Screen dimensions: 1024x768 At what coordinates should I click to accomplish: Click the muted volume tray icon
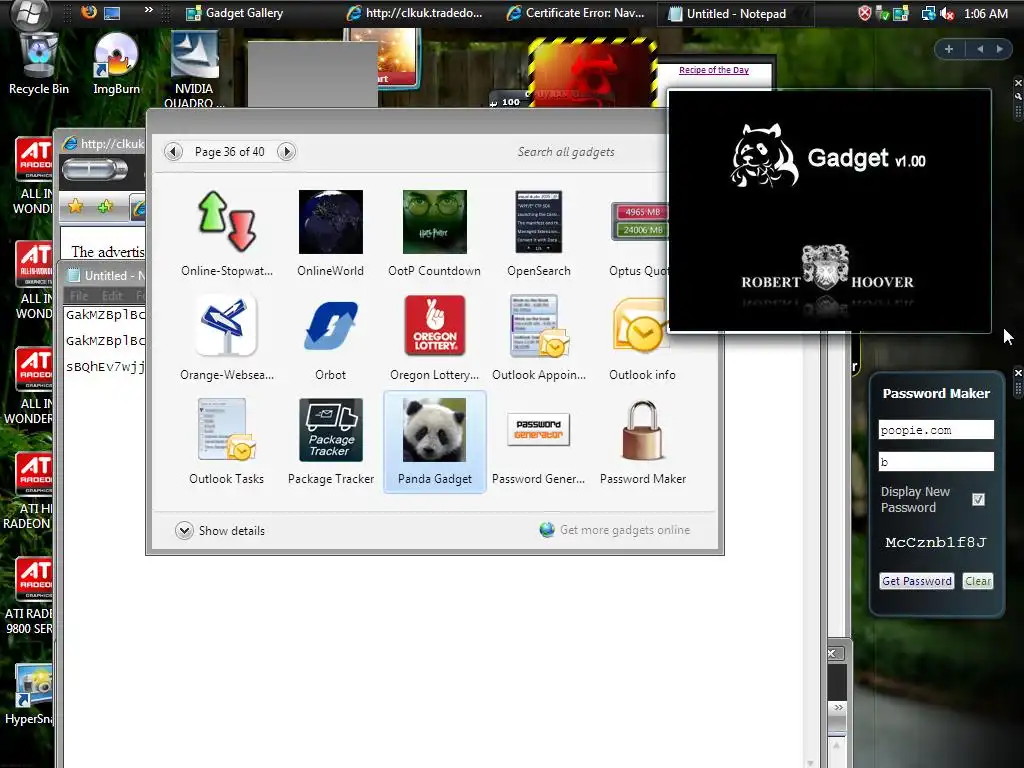coord(947,13)
